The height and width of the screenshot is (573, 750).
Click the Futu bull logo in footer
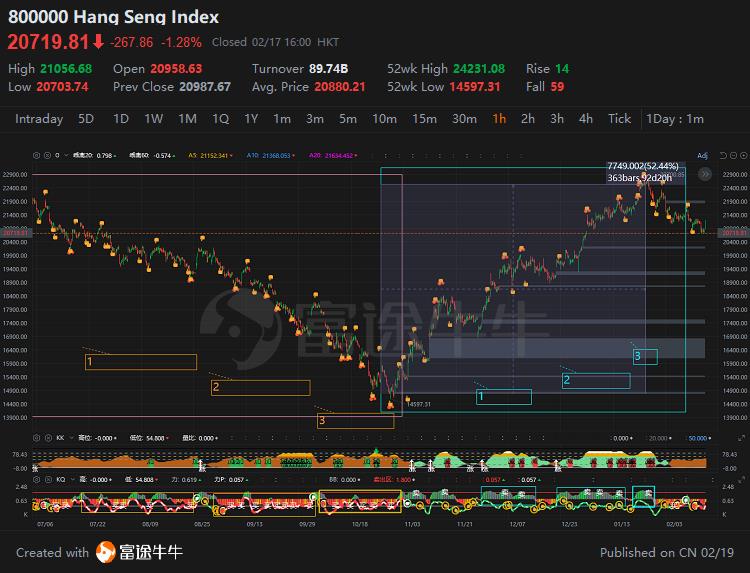pyautogui.click(x=106, y=552)
